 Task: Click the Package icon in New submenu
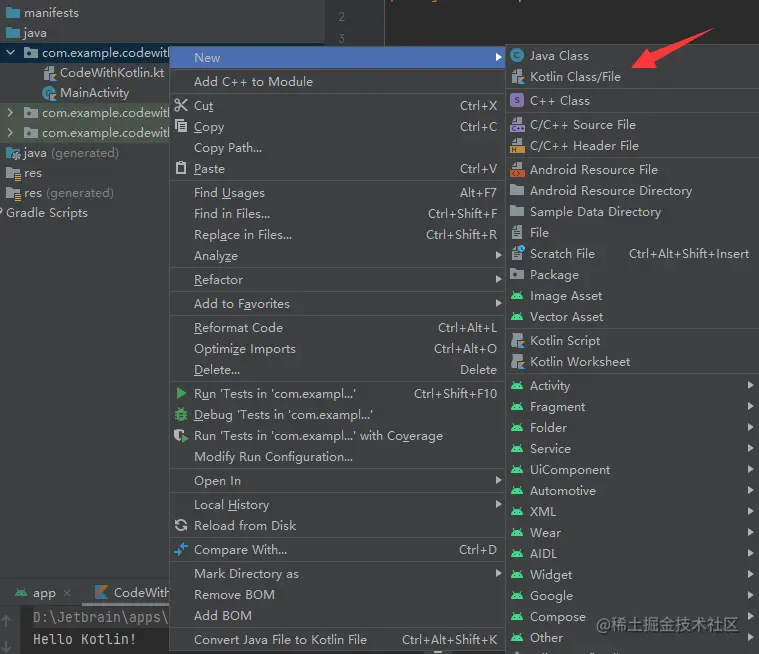pyautogui.click(x=517, y=274)
